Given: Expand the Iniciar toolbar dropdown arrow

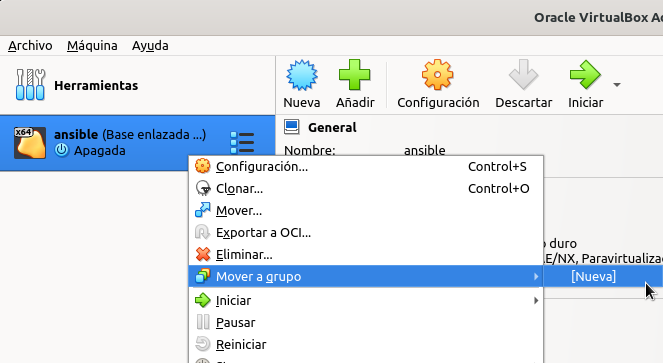Looking at the screenshot, I should click(617, 85).
